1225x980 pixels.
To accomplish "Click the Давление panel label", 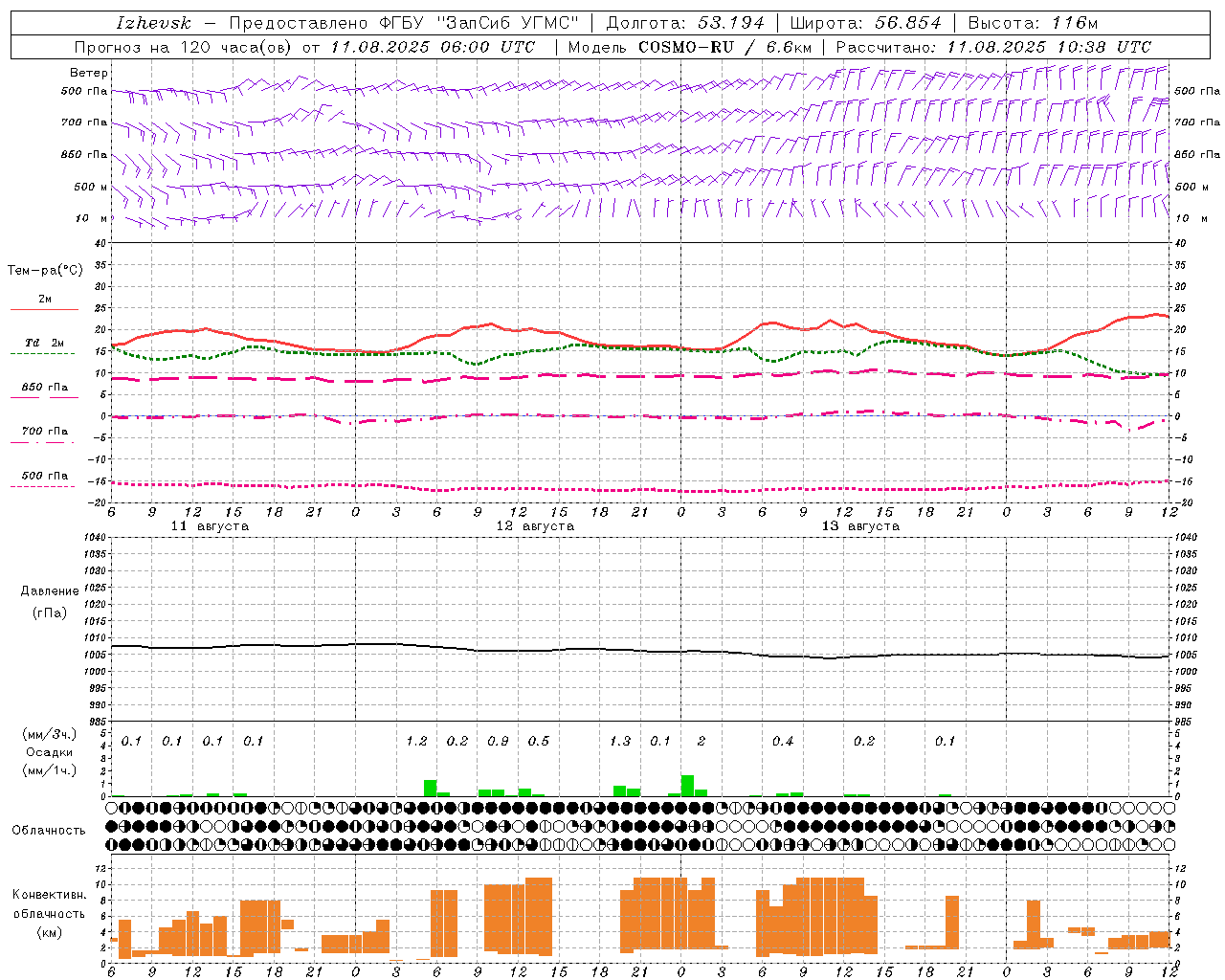I will pyautogui.click(x=50, y=591).
